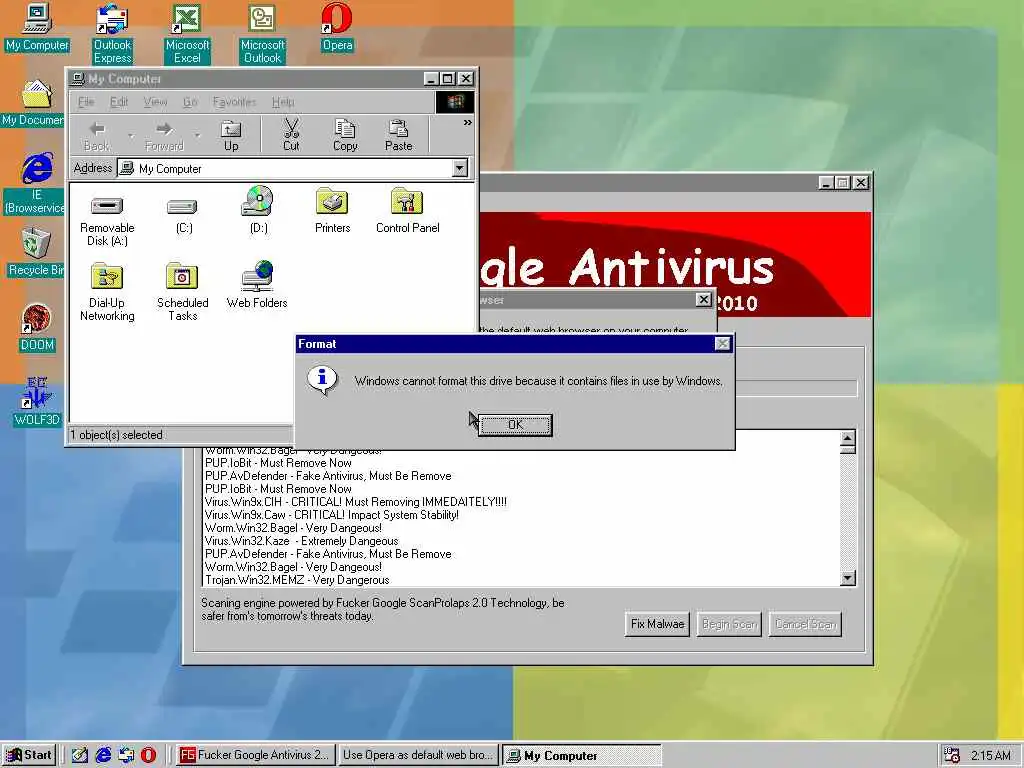Open the File menu
Image resolution: width=1024 pixels, height=768 pixels.
[86, 102]
